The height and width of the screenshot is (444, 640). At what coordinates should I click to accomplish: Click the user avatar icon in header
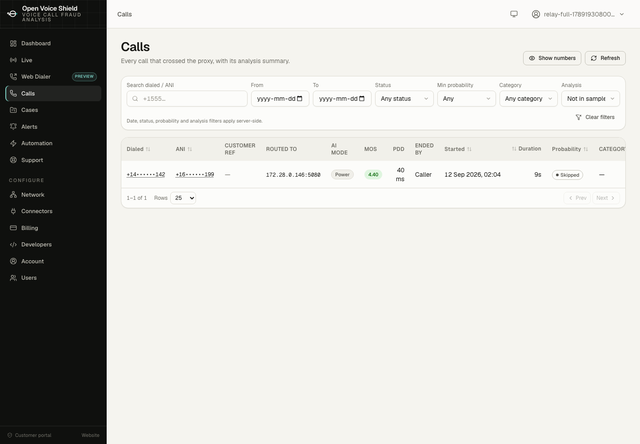(x=536, y=14)
